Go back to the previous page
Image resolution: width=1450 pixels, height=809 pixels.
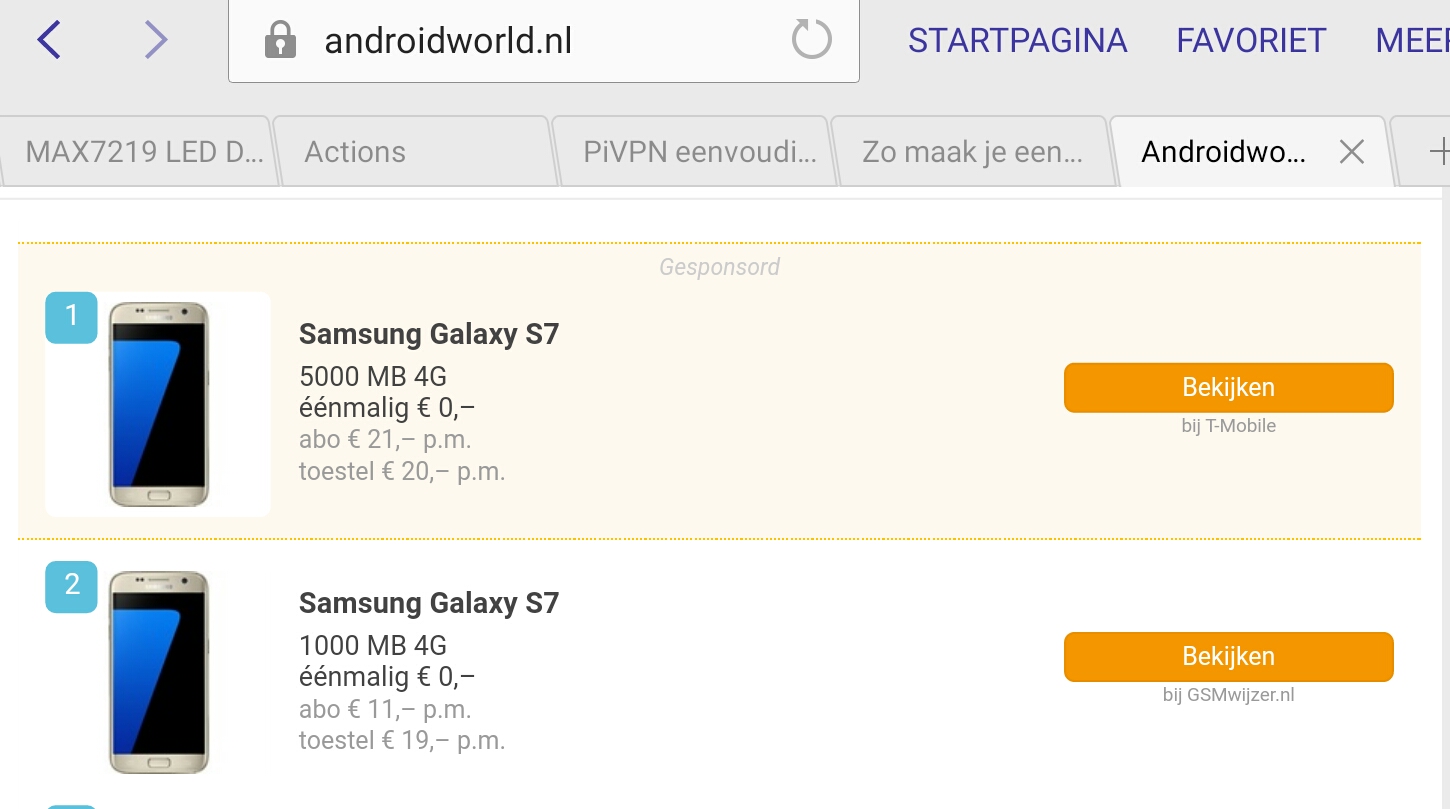click(49, 40)
